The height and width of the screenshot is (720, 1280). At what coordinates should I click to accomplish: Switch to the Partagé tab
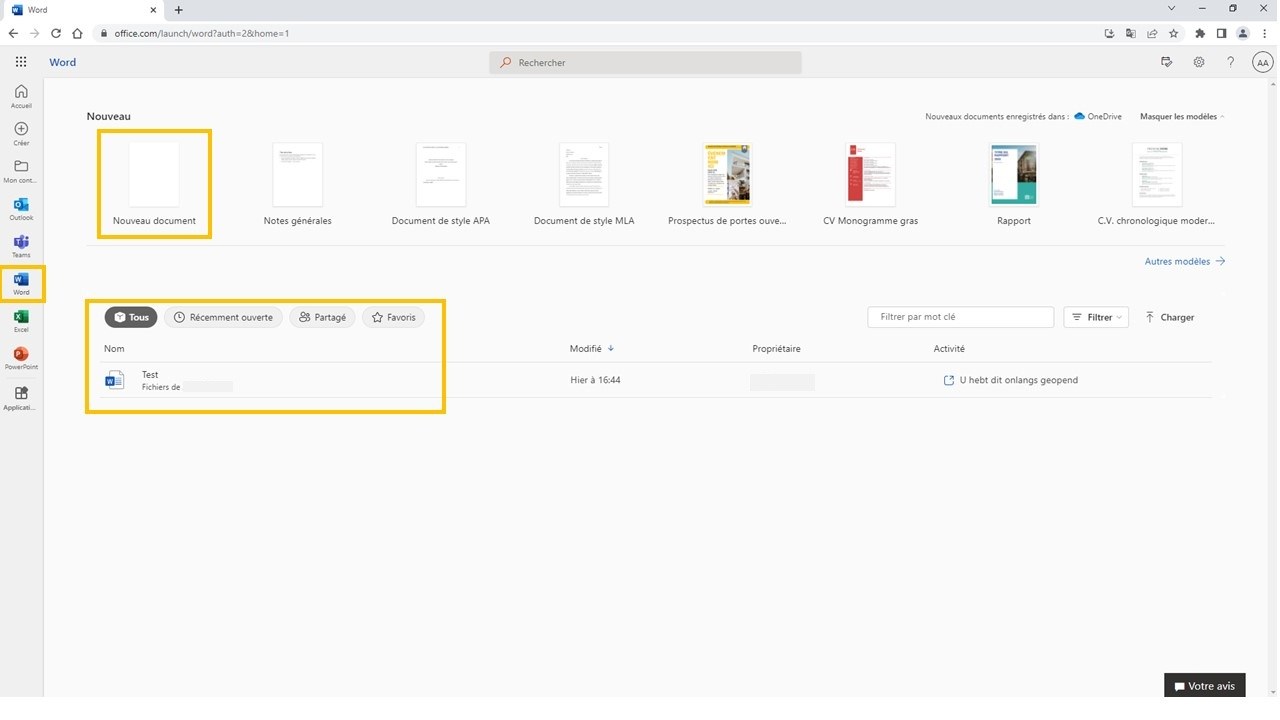tap(322, 317)
